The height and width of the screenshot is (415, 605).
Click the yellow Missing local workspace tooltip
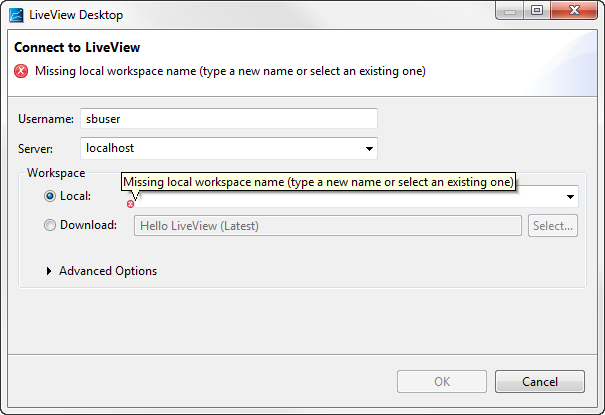[x=319, y=182]
